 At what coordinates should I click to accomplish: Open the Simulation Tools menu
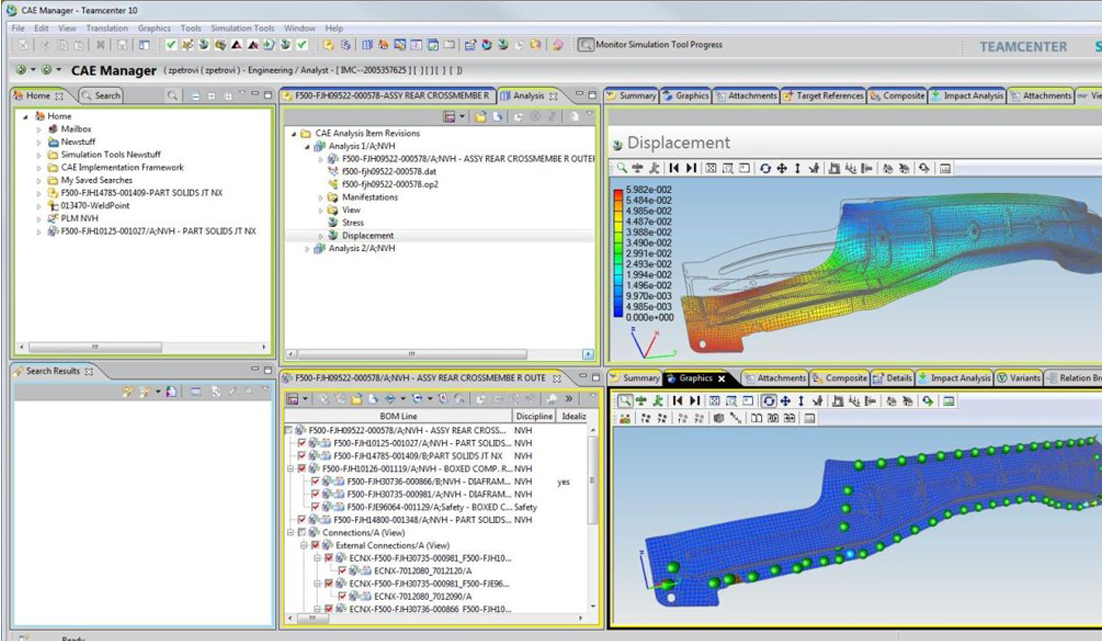pyautogui.click(x=242, y=28)
